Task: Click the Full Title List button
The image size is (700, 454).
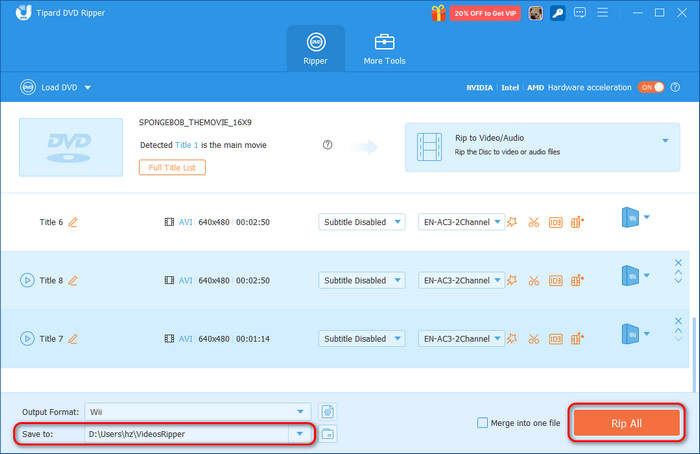Action: pyautogui.click(x=172, y=167)
